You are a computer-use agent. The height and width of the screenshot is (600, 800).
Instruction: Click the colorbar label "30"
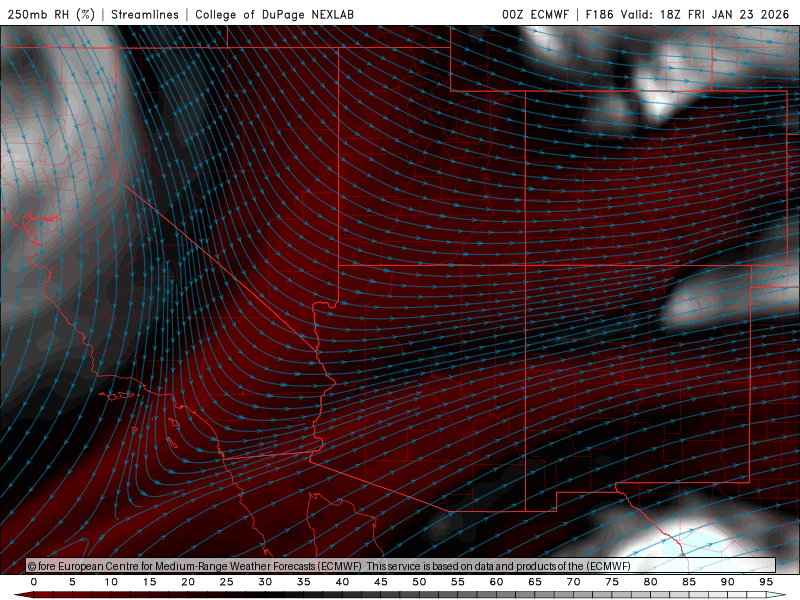click(x=265, y=582)
